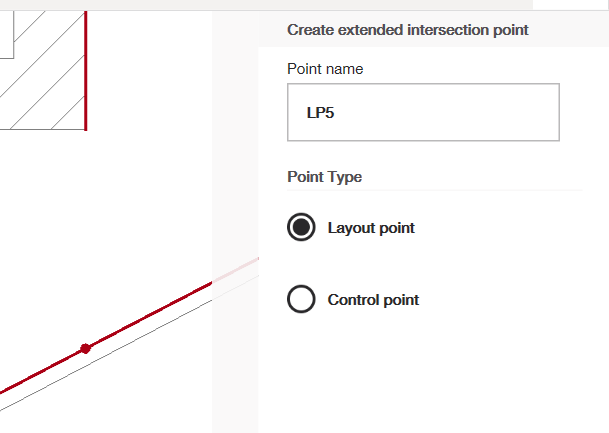Select the Layout point radio button

(x=301, y=228)
